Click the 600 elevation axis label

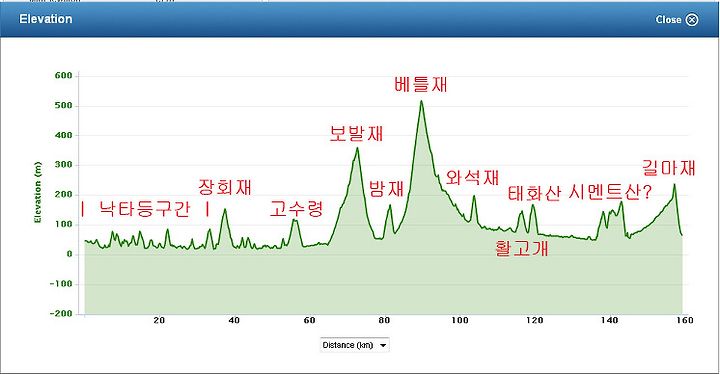tap(63, 76)
